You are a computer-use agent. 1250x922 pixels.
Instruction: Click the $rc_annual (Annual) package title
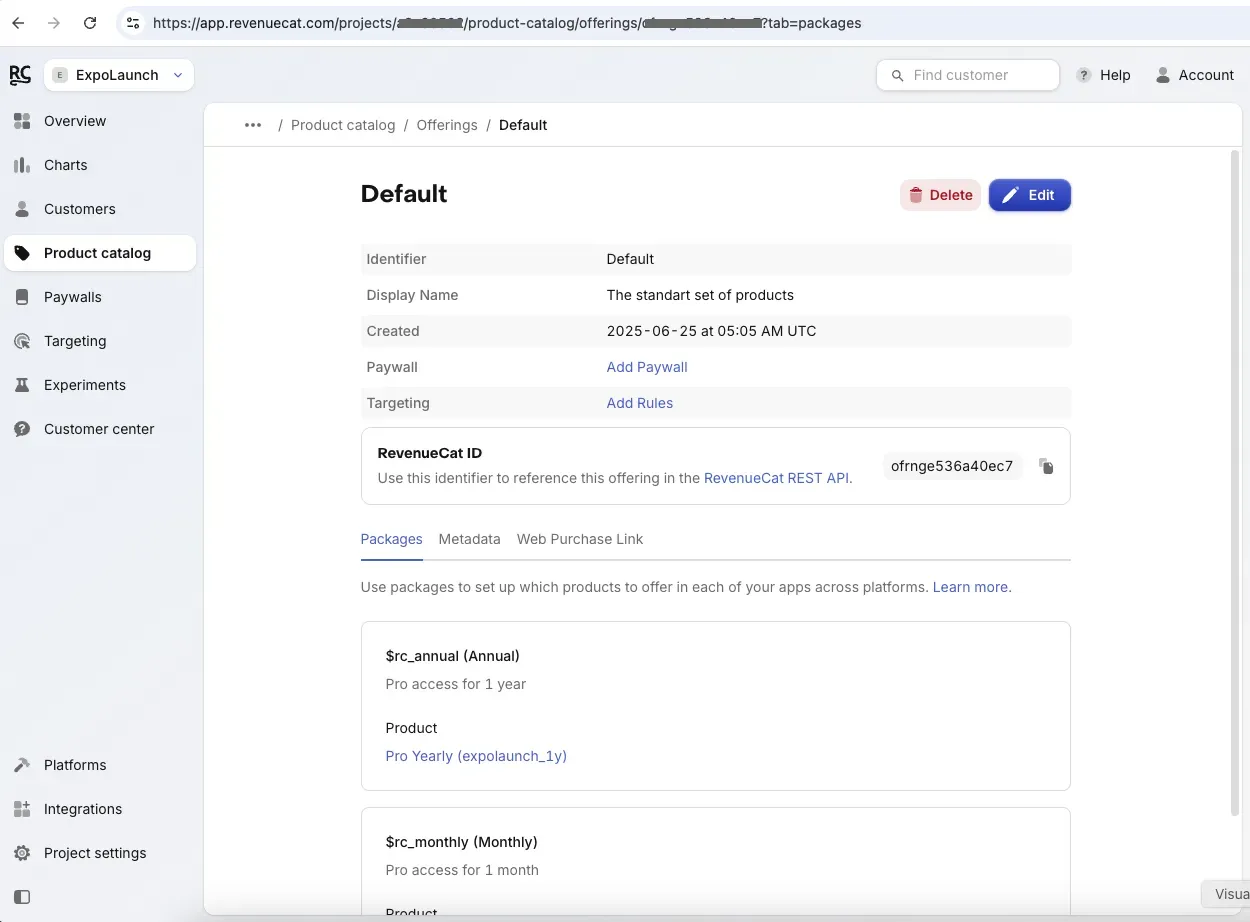[453, 656]
